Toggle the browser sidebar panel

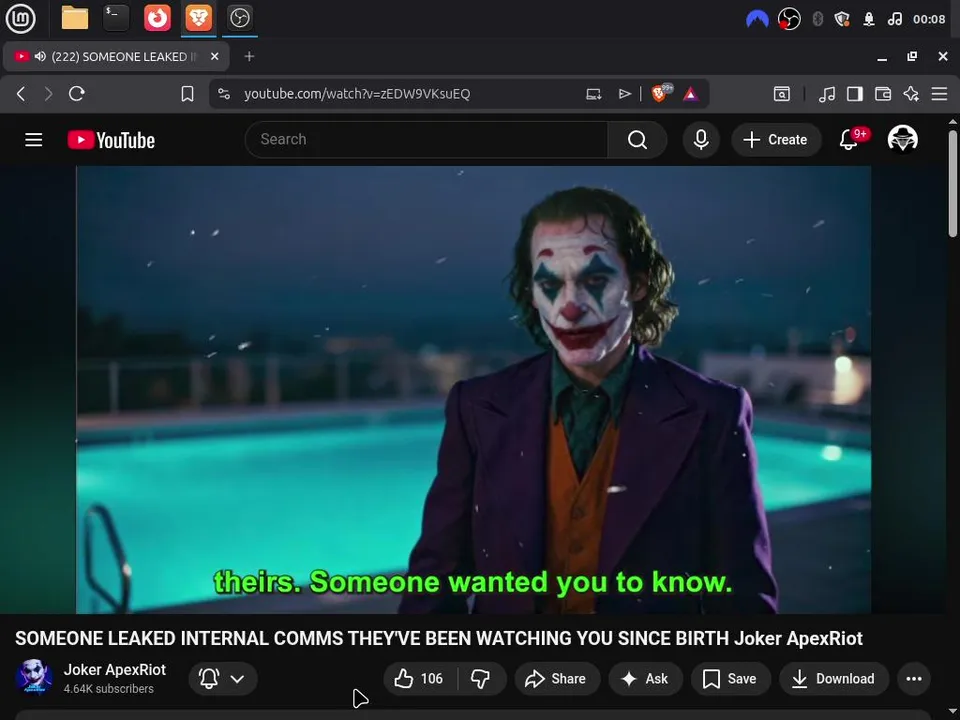click(x=855, y=94)
